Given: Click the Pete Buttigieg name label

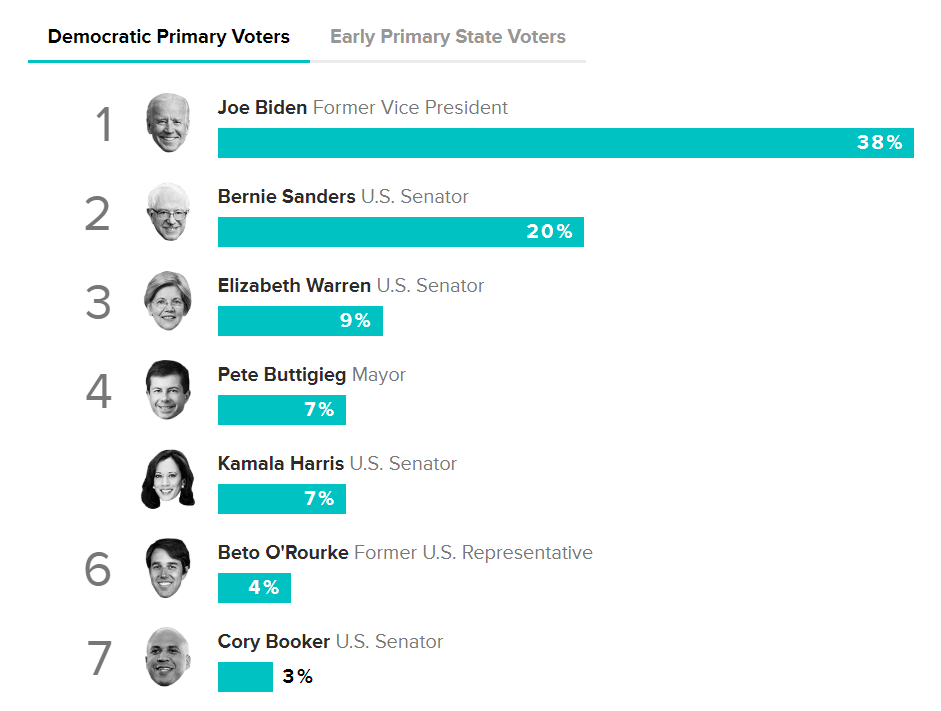Looking at the screenshot, I should (x=282, y=374).
